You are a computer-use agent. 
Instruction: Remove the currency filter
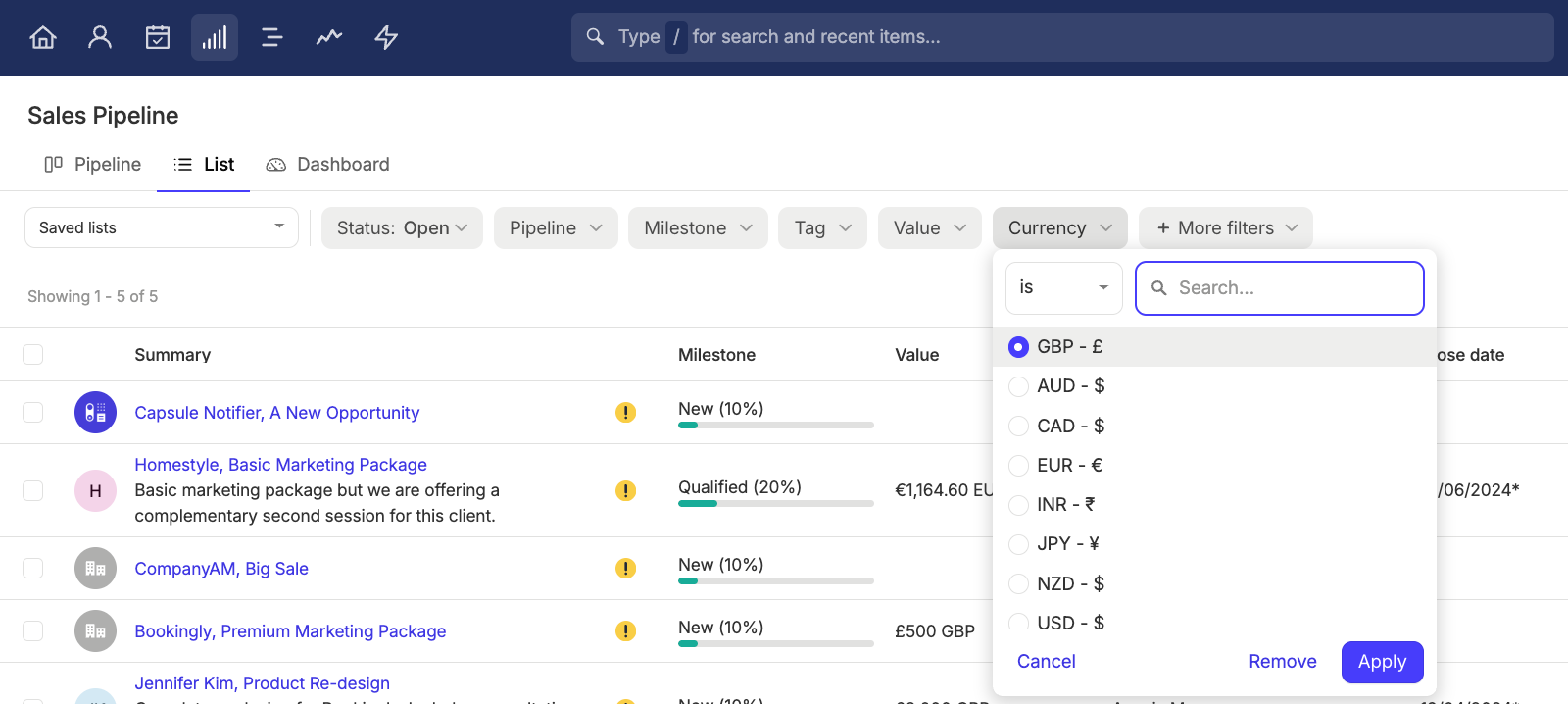[1282, 662]
